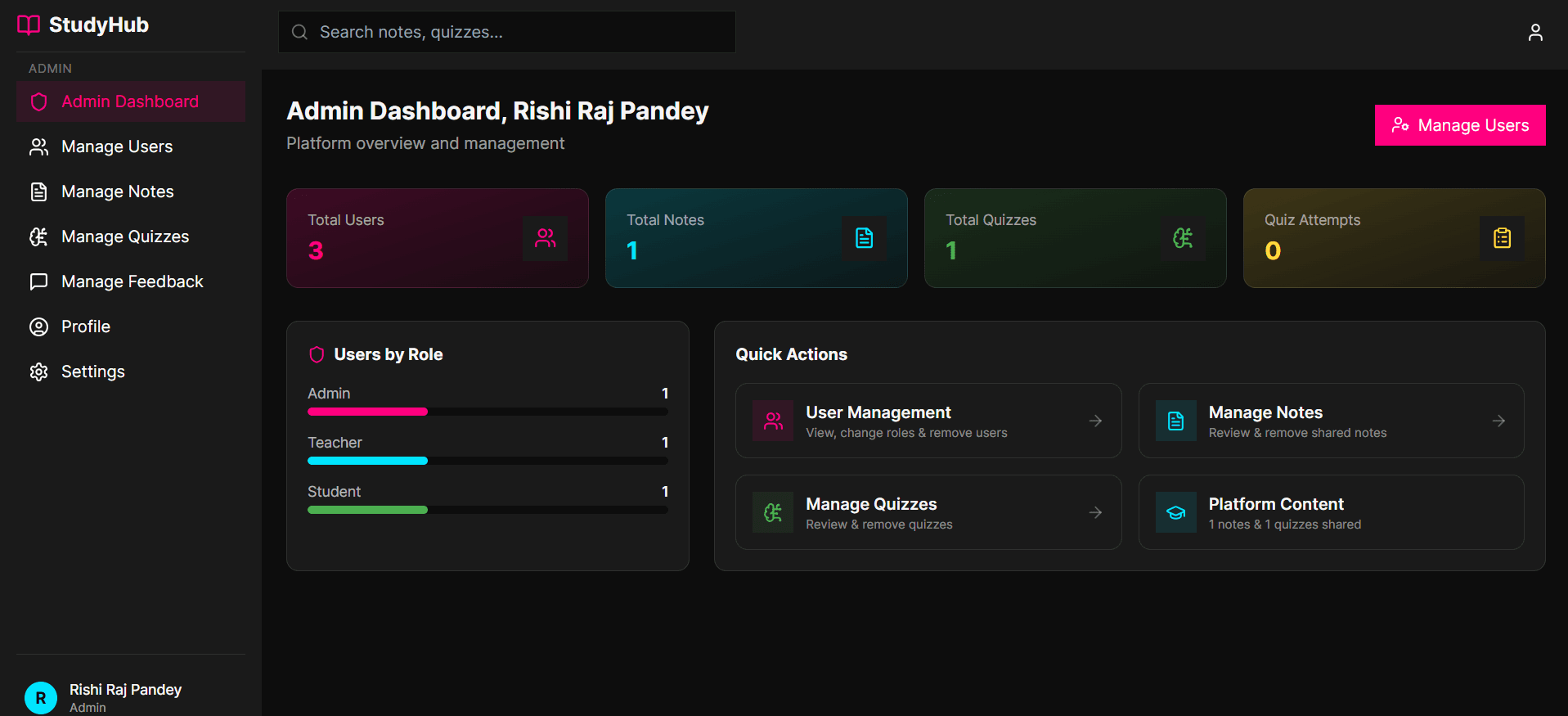Open the Platform Content quick action title
The width and height of the screenshot is (1568, 716).
click(x=1276, y=504)
